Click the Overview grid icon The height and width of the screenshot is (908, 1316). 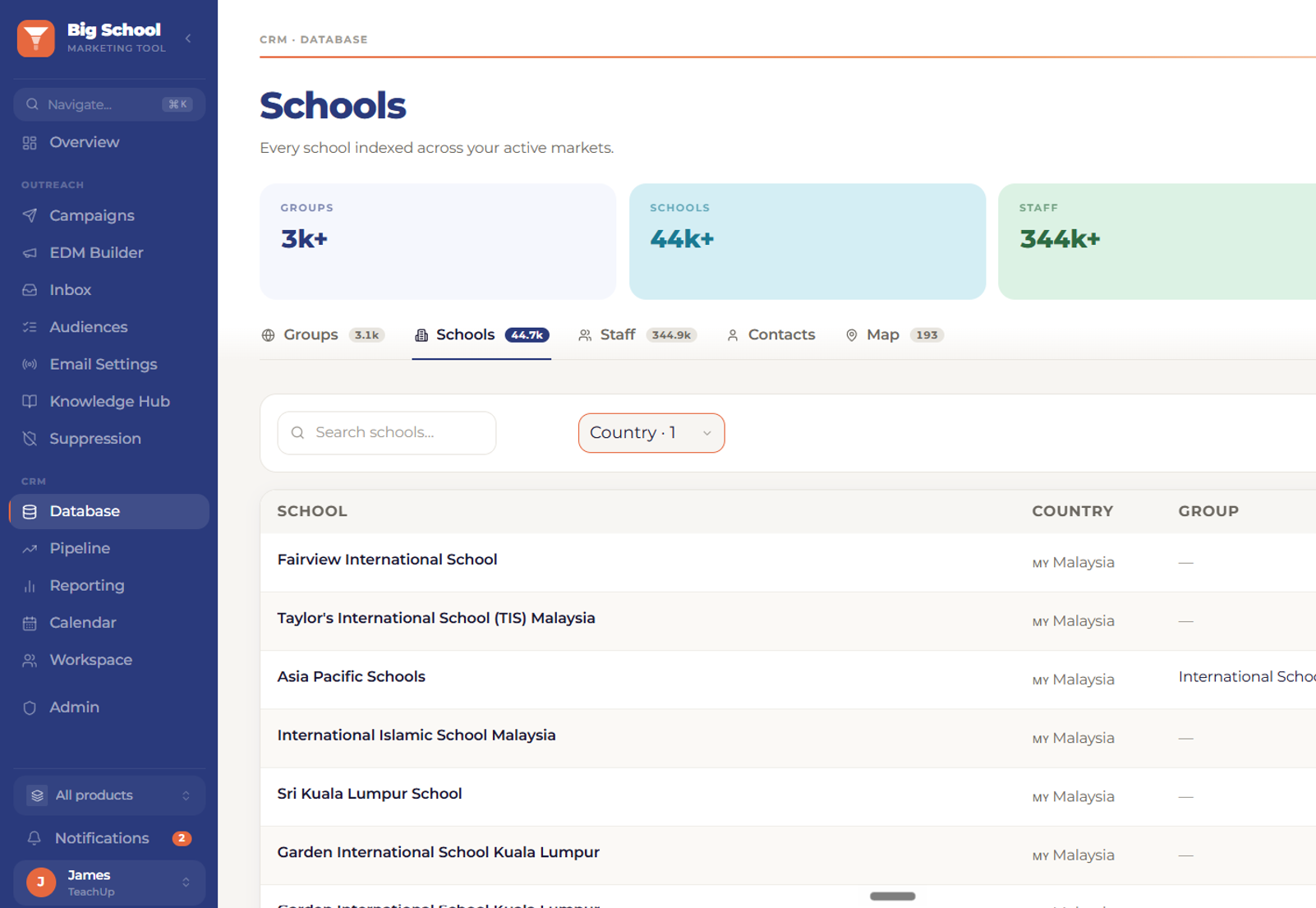pyautogui.click(x=30, y=143)
